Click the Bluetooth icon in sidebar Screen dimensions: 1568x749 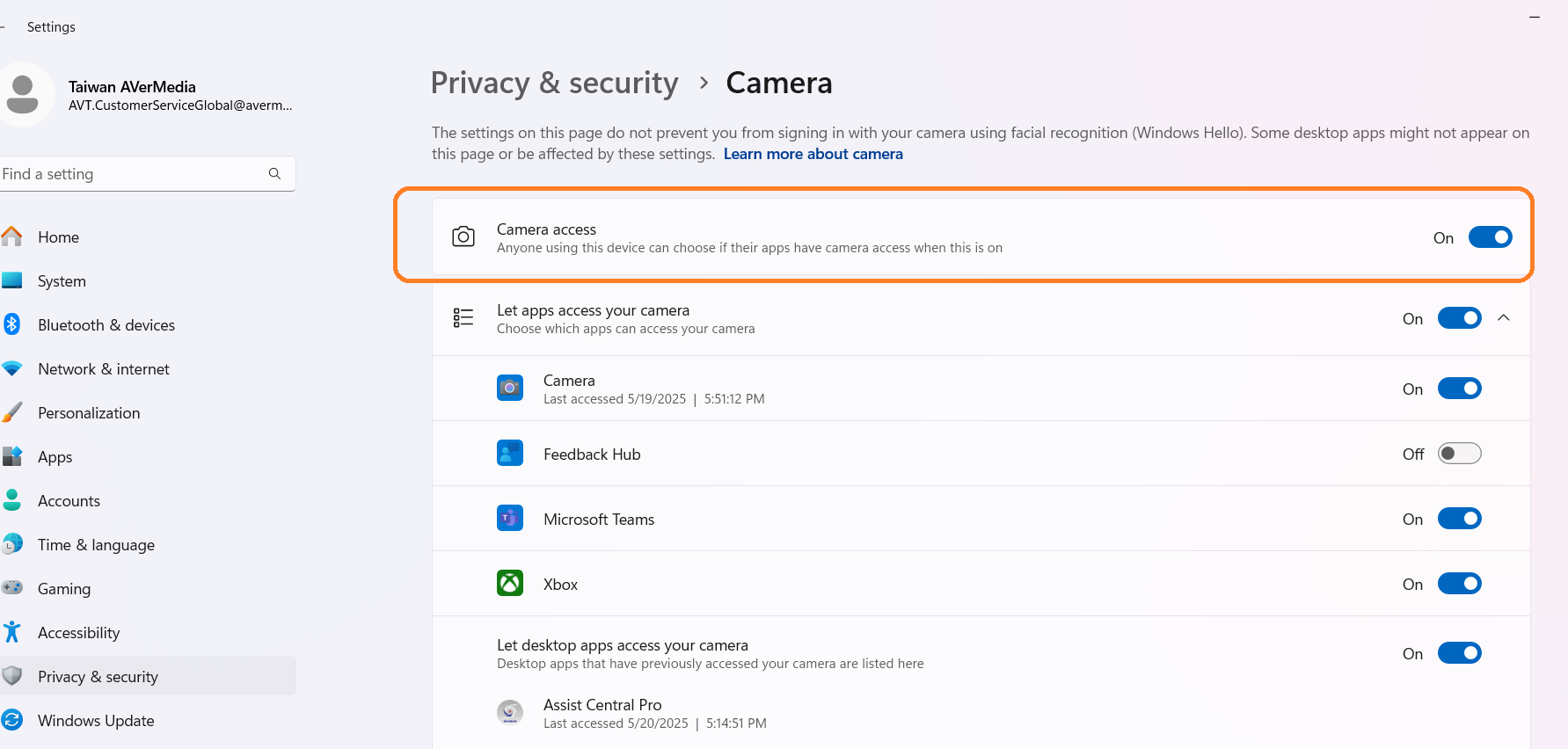pos(12,324)
